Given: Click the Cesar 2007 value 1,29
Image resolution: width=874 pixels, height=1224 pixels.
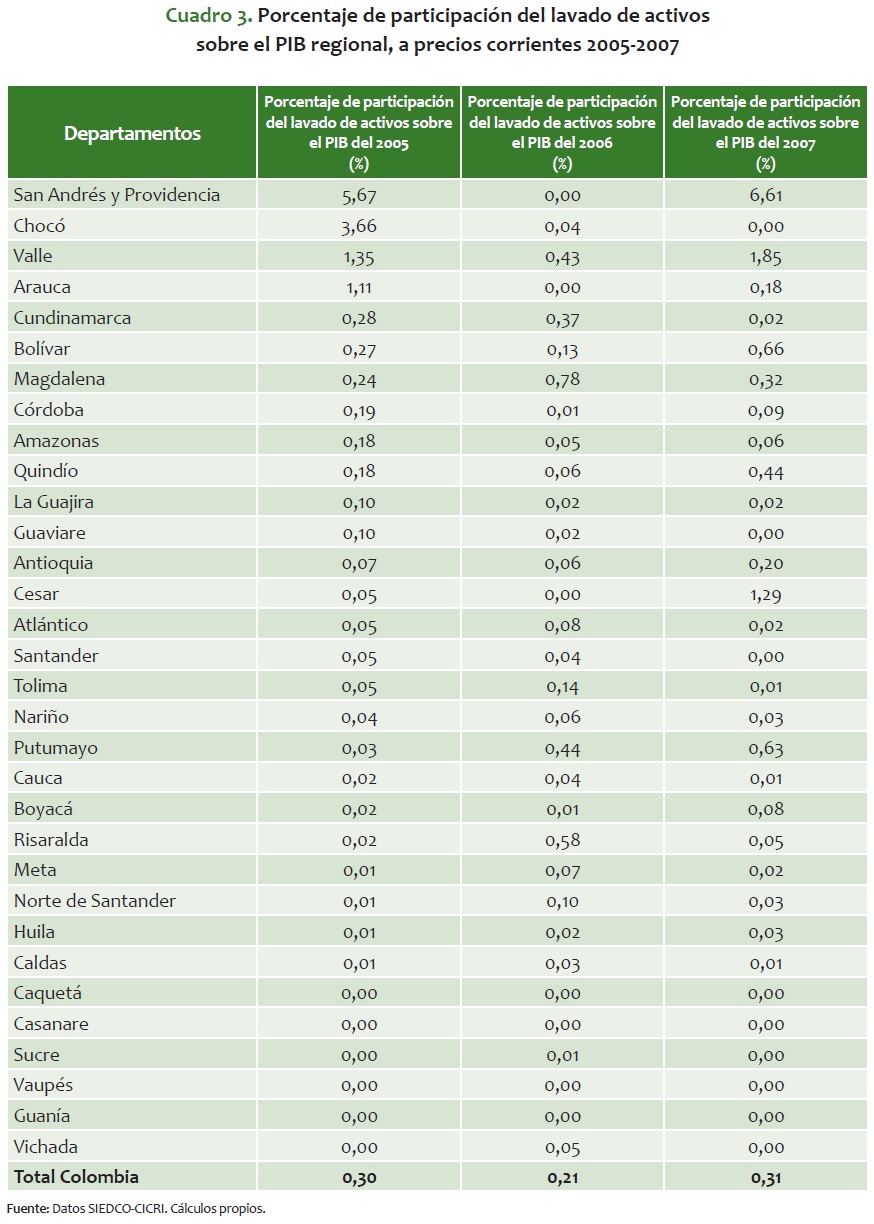Looking at the screenshot, I should tap(766, 594).
